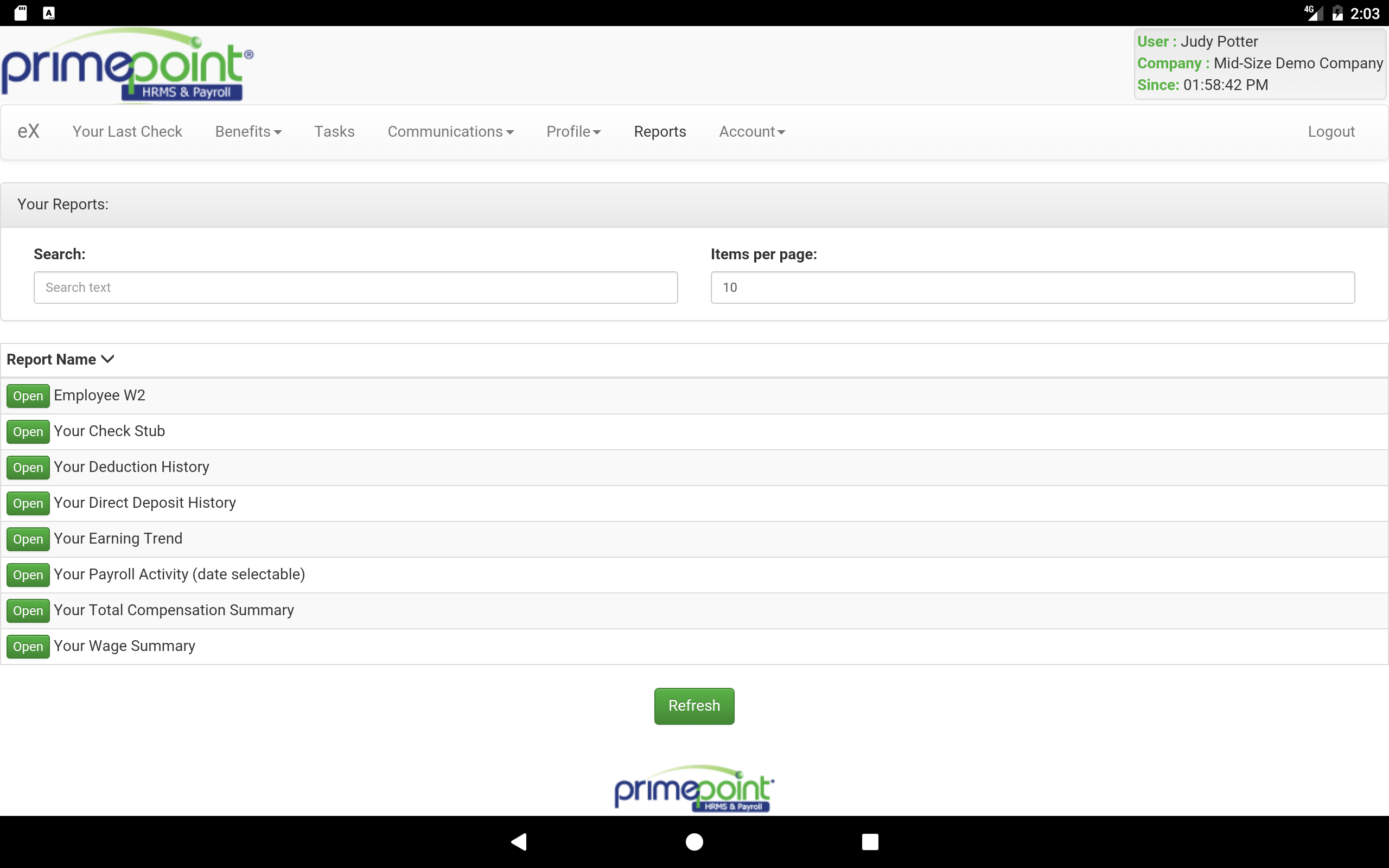Click the 'Your Deduction History' name text
This screenshot has height=868, width=1389.
pyautogui.click(x=131, y=467)
